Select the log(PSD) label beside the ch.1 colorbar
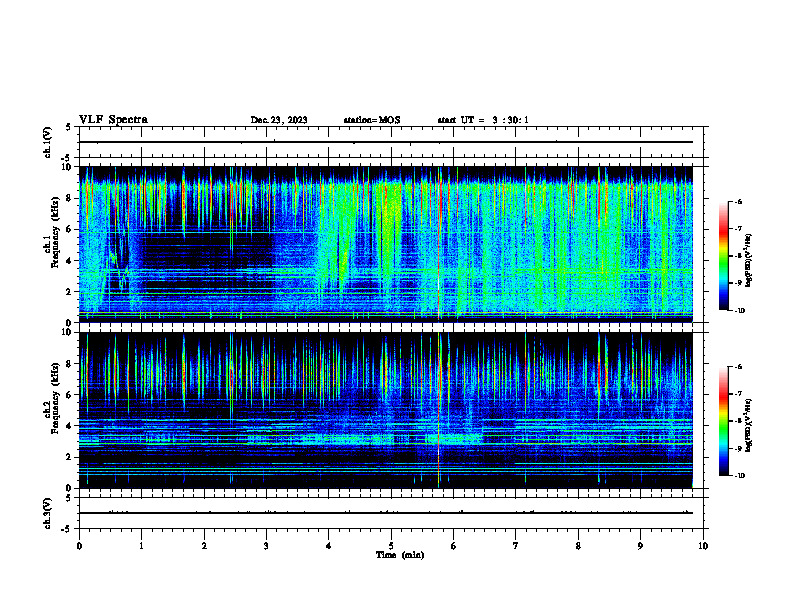This screenshot has width=792, height=612. pos(748,261)
